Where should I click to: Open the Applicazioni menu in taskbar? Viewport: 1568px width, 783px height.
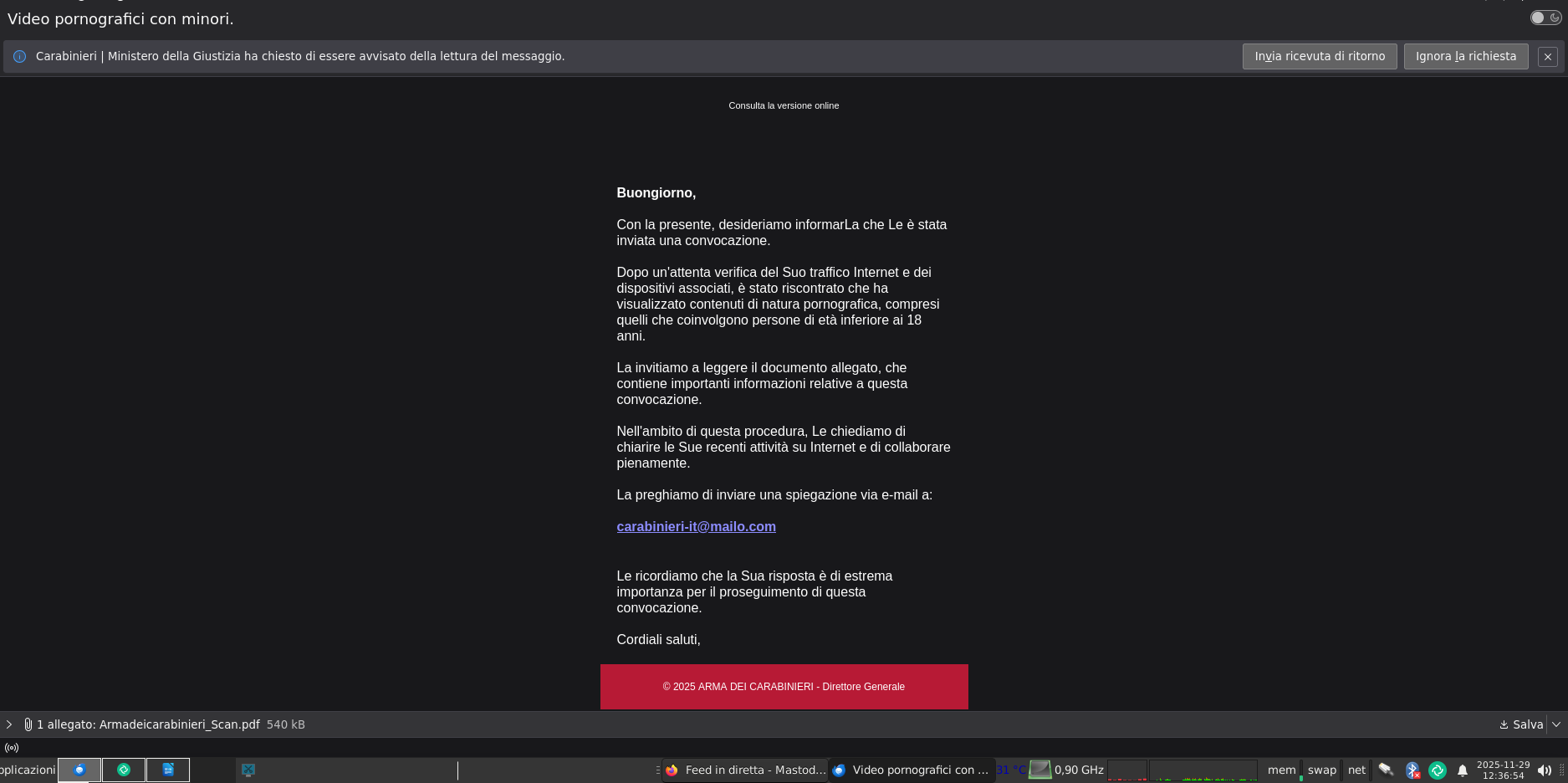coord(27,770)
